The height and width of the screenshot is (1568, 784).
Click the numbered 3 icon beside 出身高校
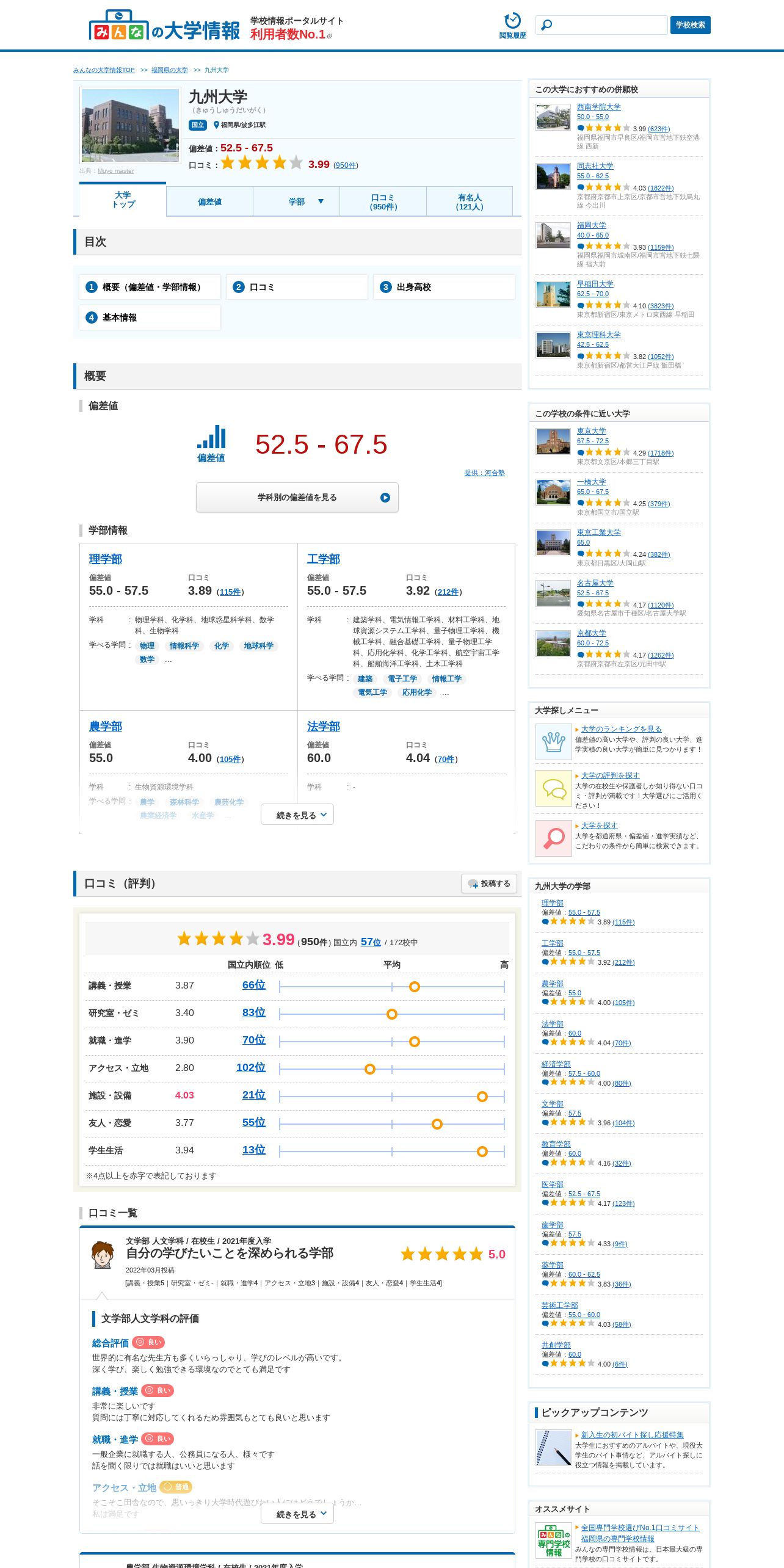point(385,287)
